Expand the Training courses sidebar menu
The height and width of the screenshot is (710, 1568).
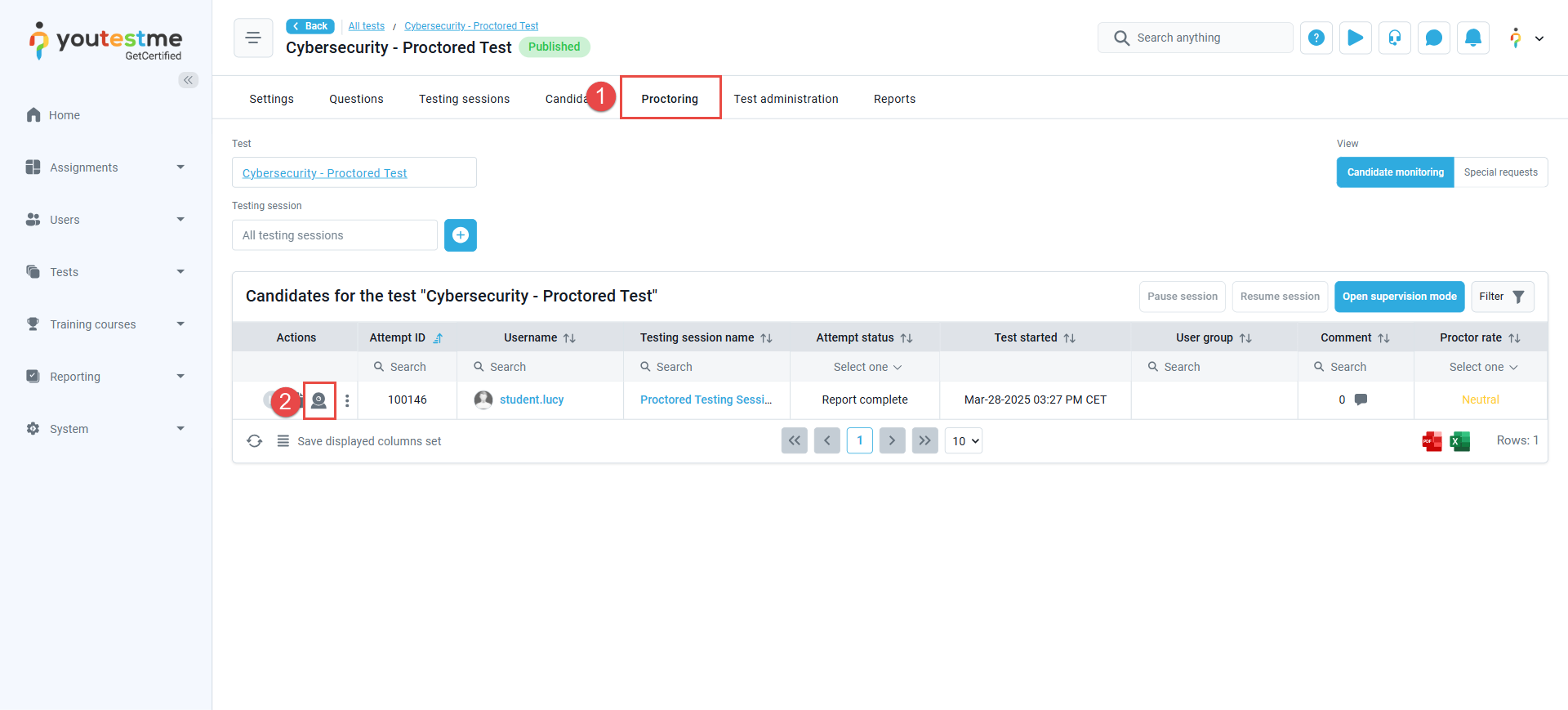pos(106,324)
